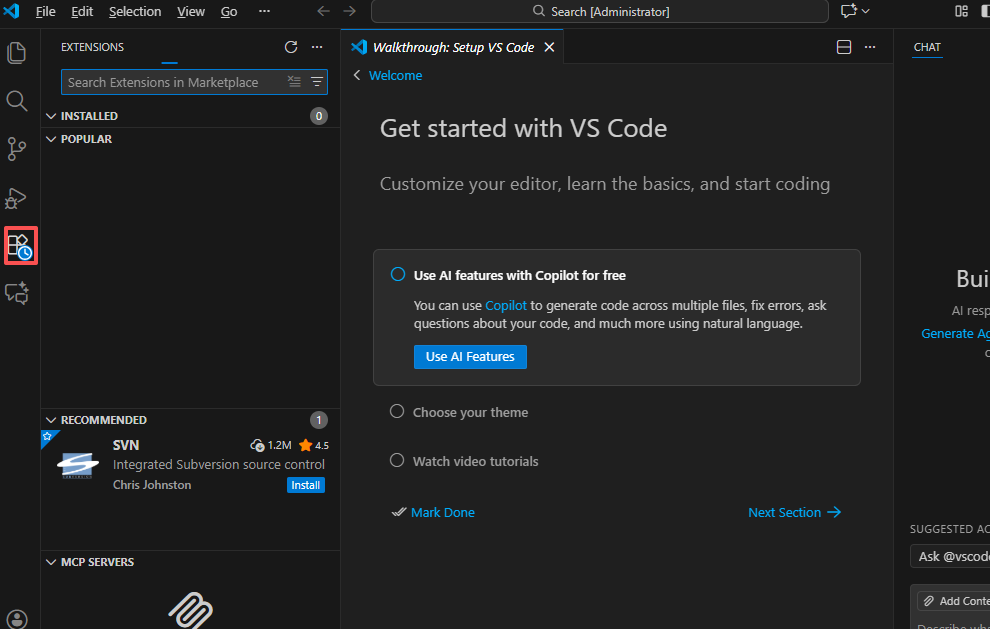Follow the Copilot link in description
Screen dimensions: 990x629
(x=506, y=306)
